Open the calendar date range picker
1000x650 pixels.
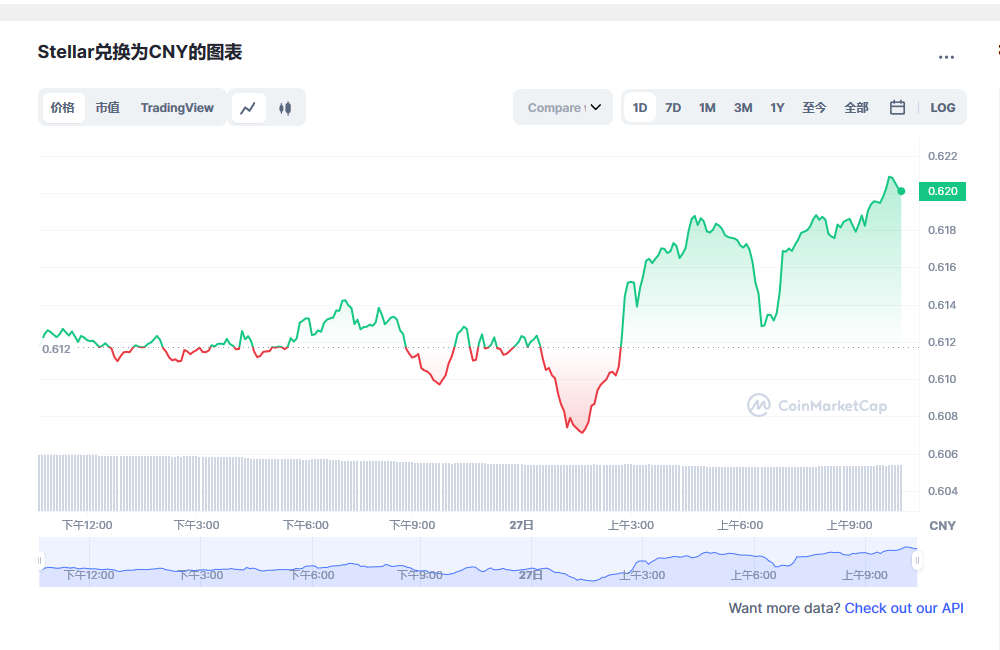[897, 108]
